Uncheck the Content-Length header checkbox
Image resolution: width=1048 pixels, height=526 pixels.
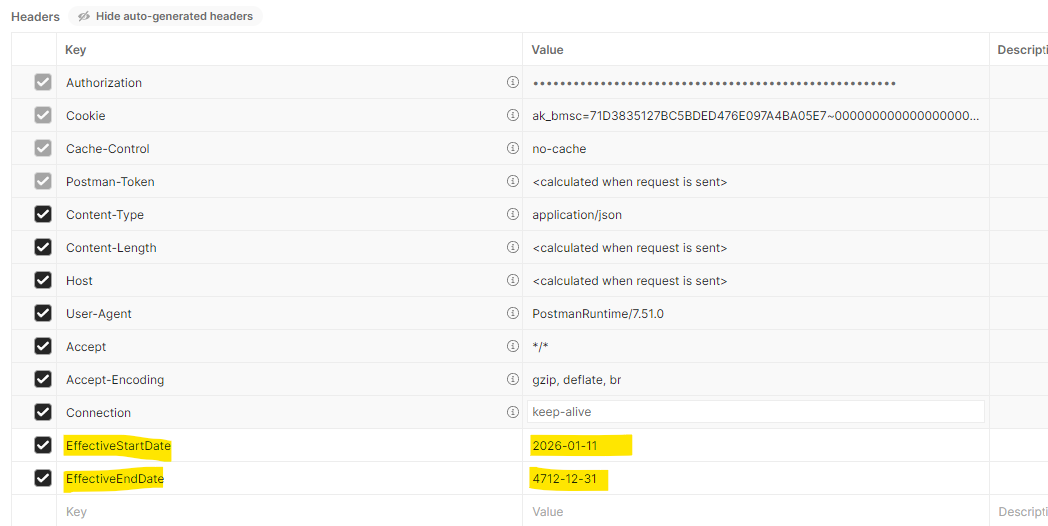[x=43, y=247]
